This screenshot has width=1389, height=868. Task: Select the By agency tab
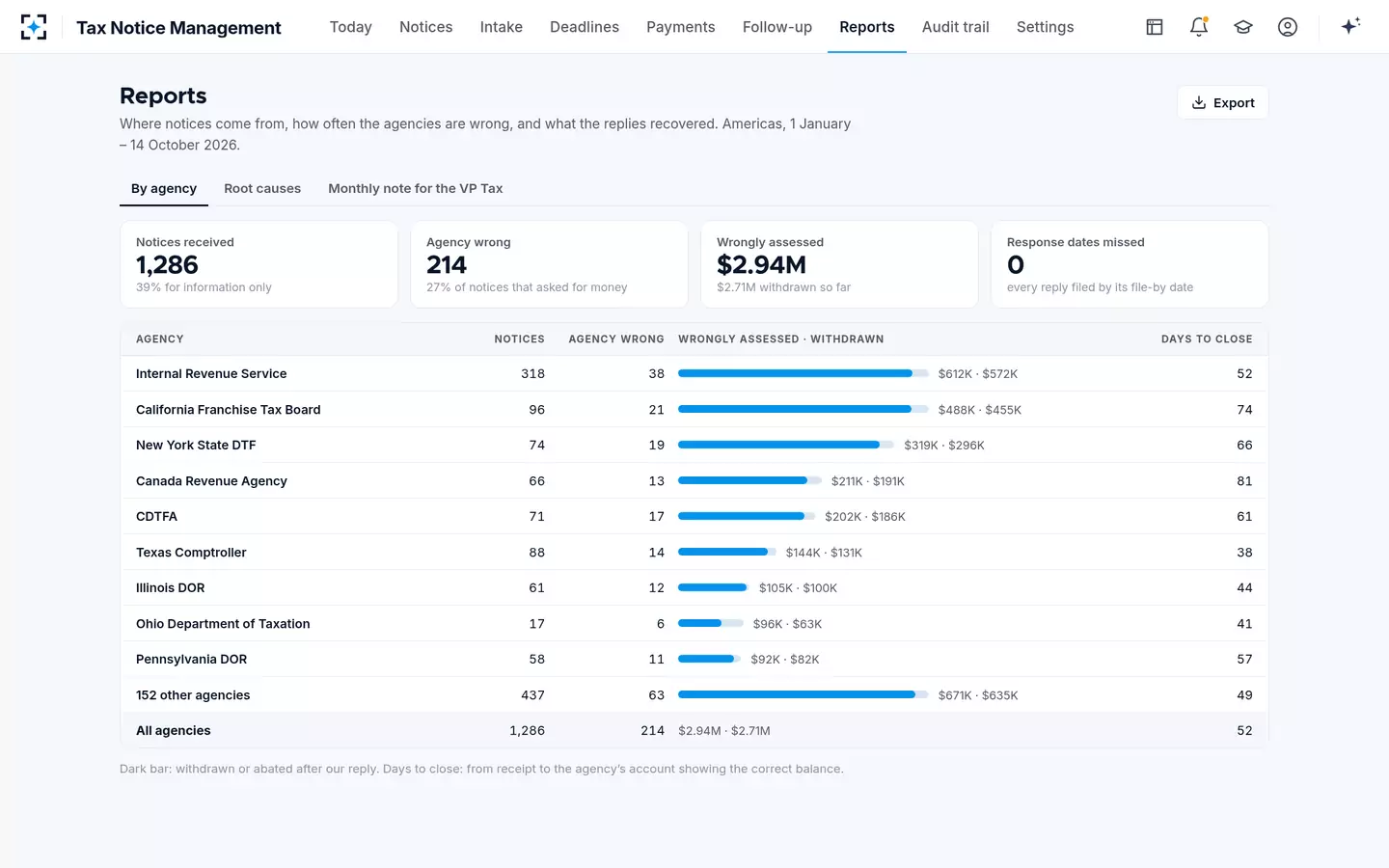[x=164, y=189]
